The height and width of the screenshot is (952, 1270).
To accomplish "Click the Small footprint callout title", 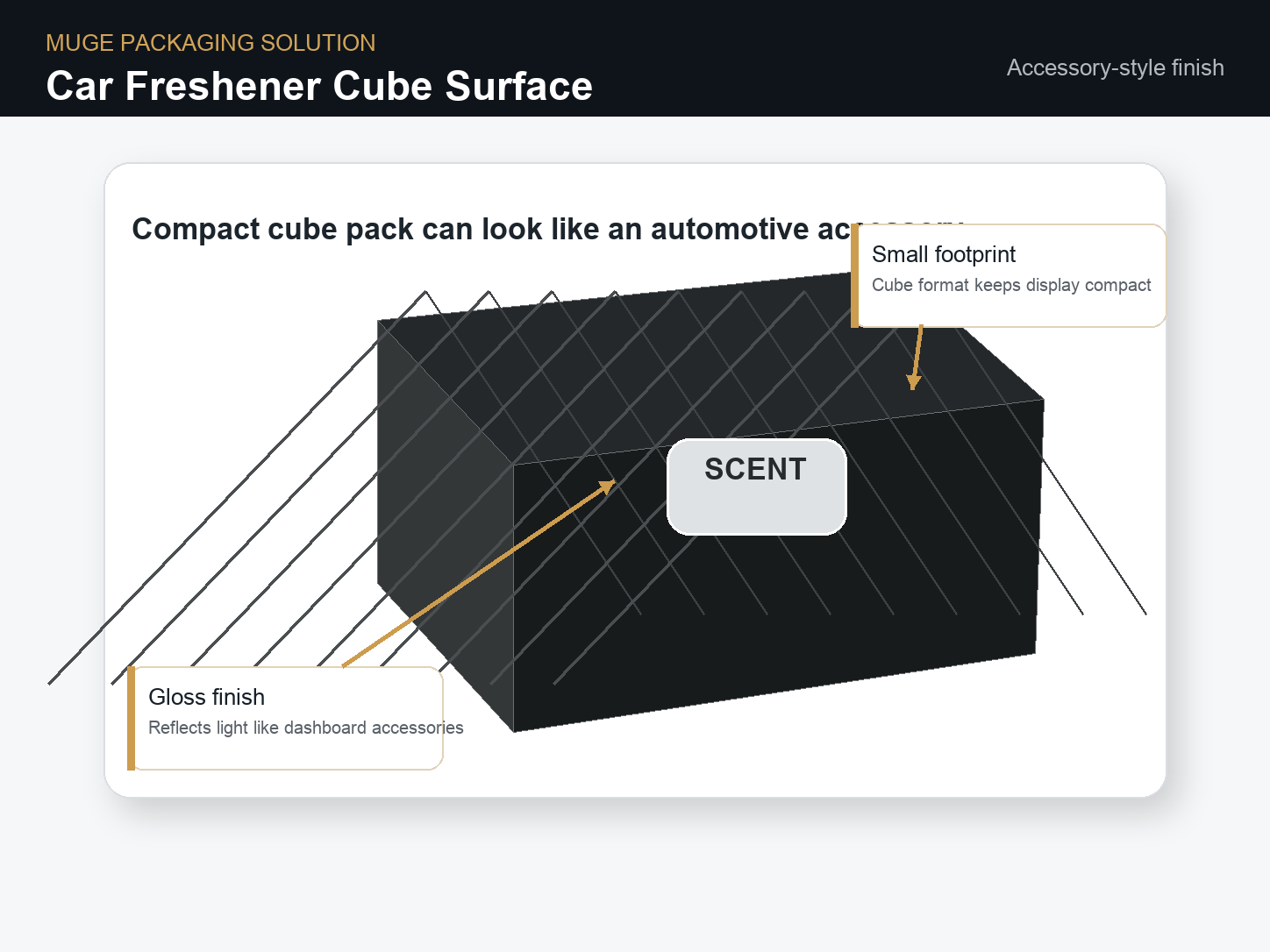I will click(944, 254).
